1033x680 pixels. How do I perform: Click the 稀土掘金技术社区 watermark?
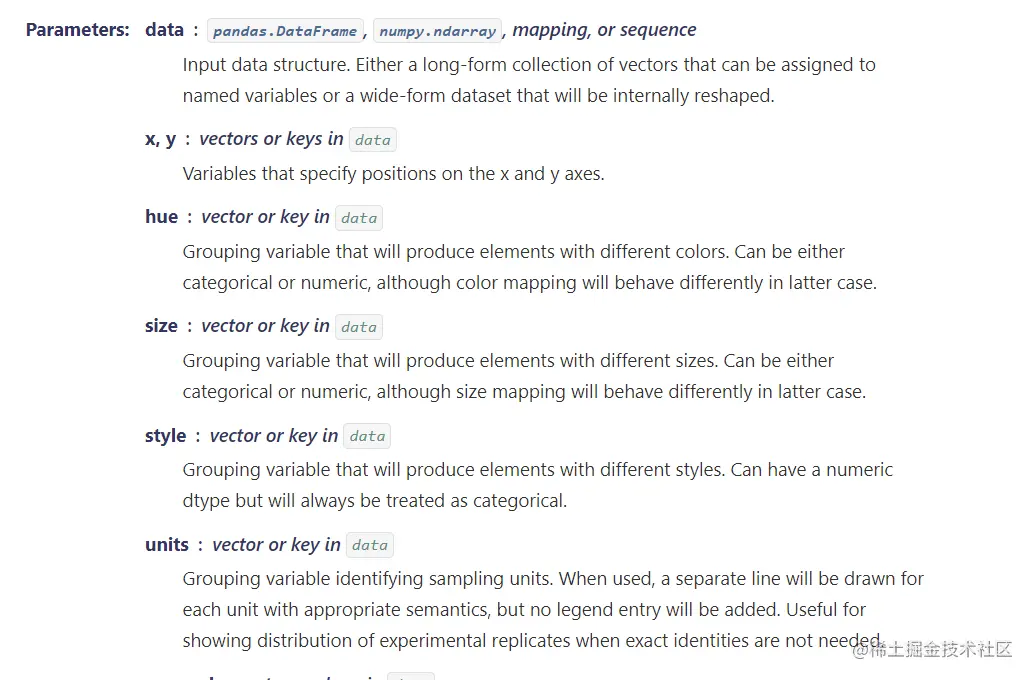932,650
